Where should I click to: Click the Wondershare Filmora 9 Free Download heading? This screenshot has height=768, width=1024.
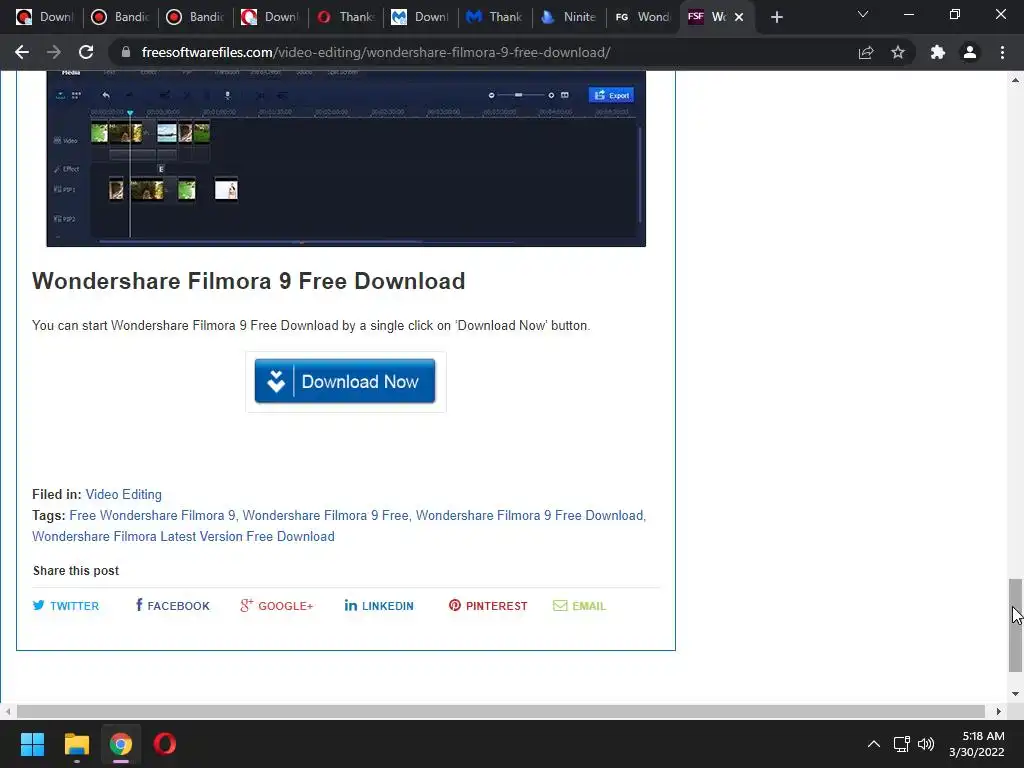248,281
